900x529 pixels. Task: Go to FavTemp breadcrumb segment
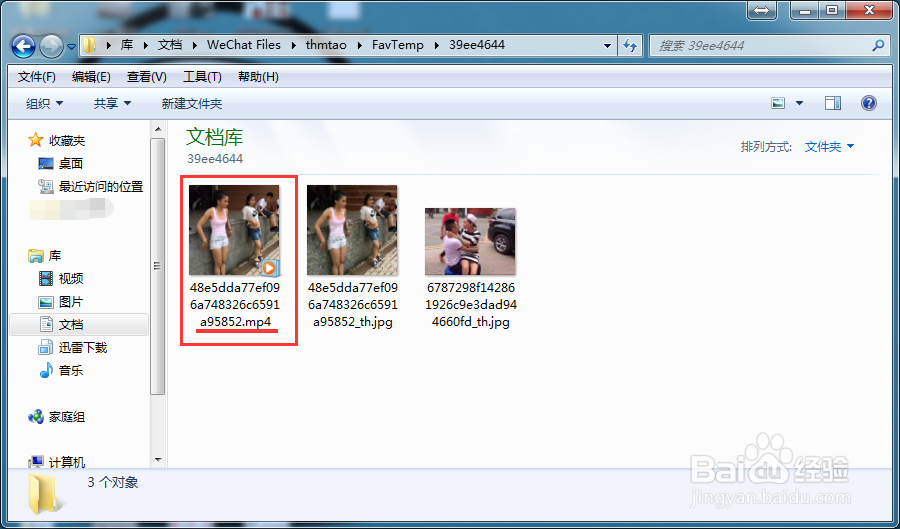tap(398, 45)
